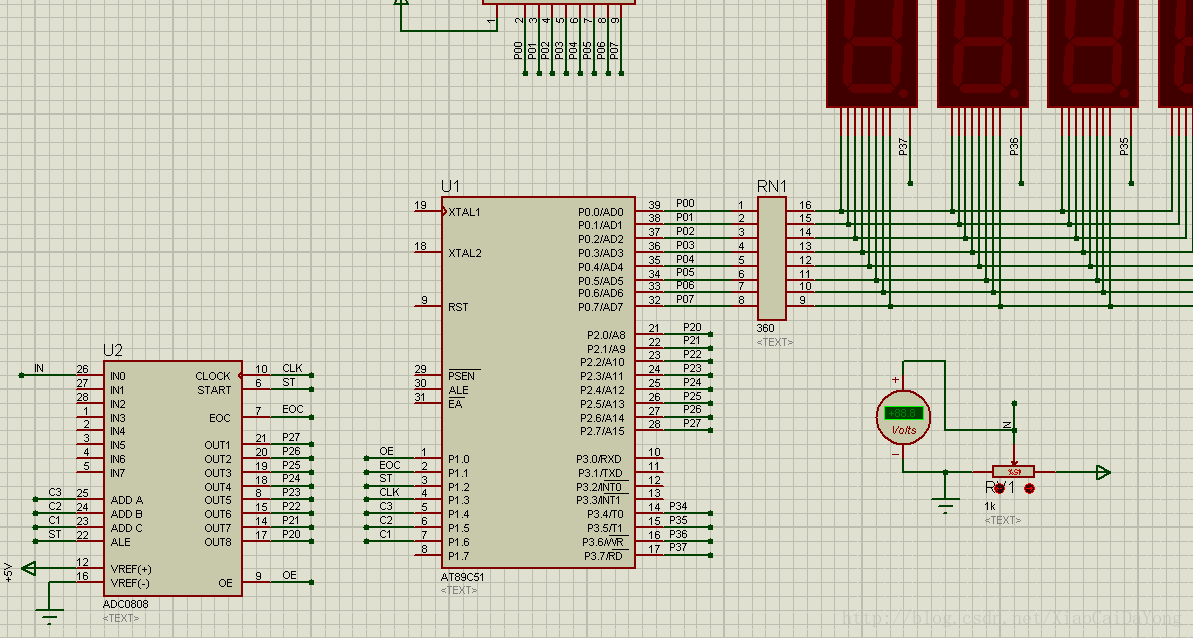Click the OUT8 pin label on U2
Viewport: 1193px width, 638px height.
pos(218,542)
